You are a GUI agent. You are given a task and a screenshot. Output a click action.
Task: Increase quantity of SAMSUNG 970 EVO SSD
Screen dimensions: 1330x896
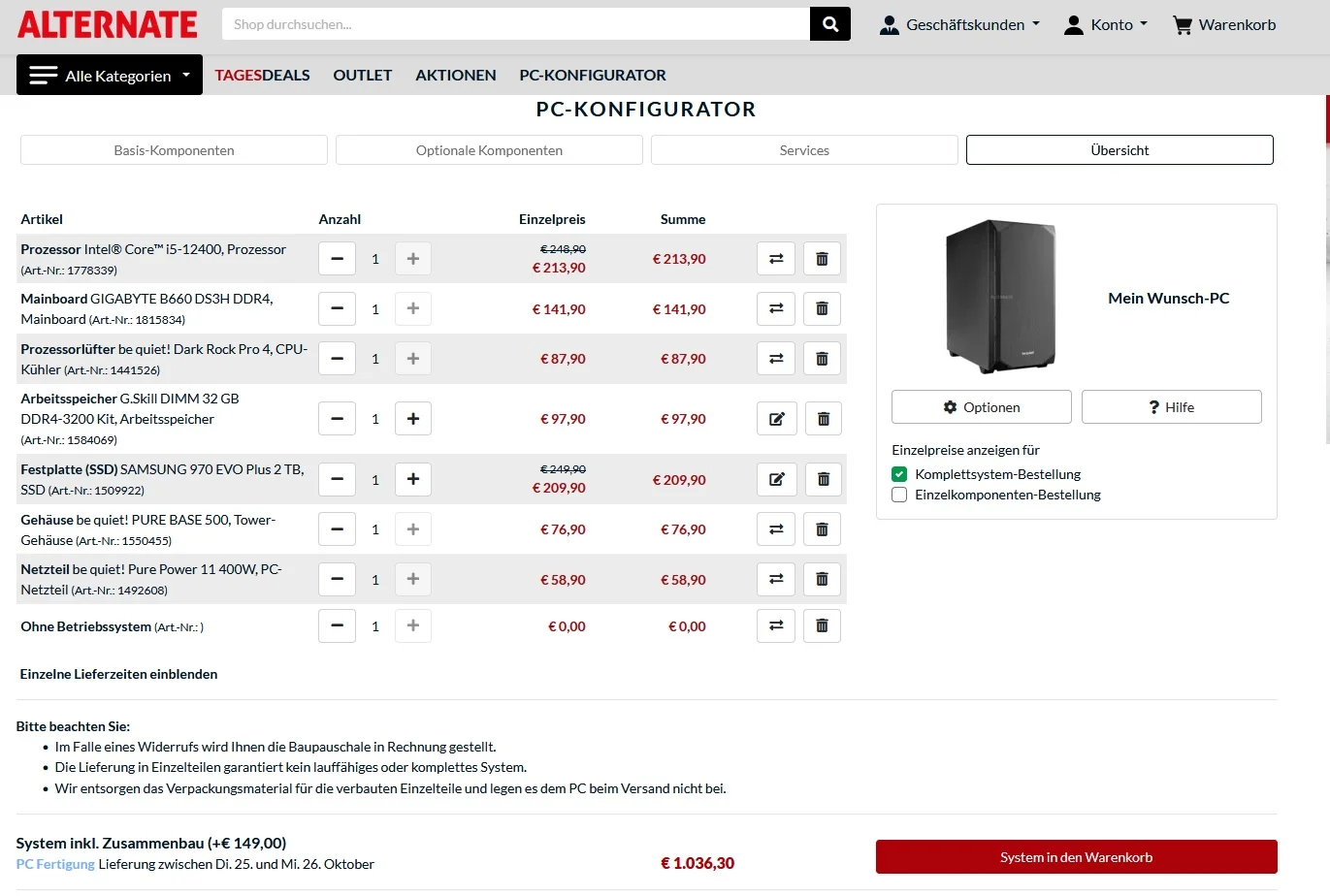413,479
